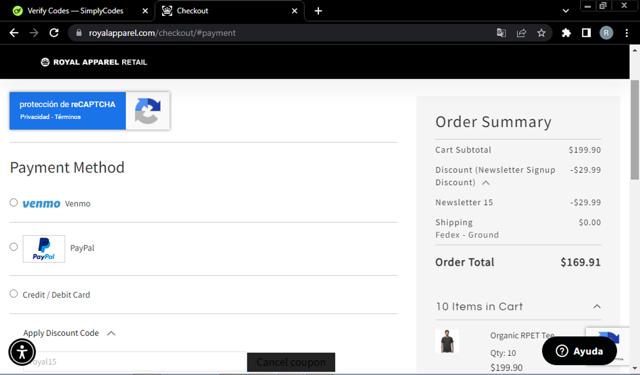The height and width of the screenshot is (375, 640).
Task: Select Venmo payment radio button
Action: 13,202
